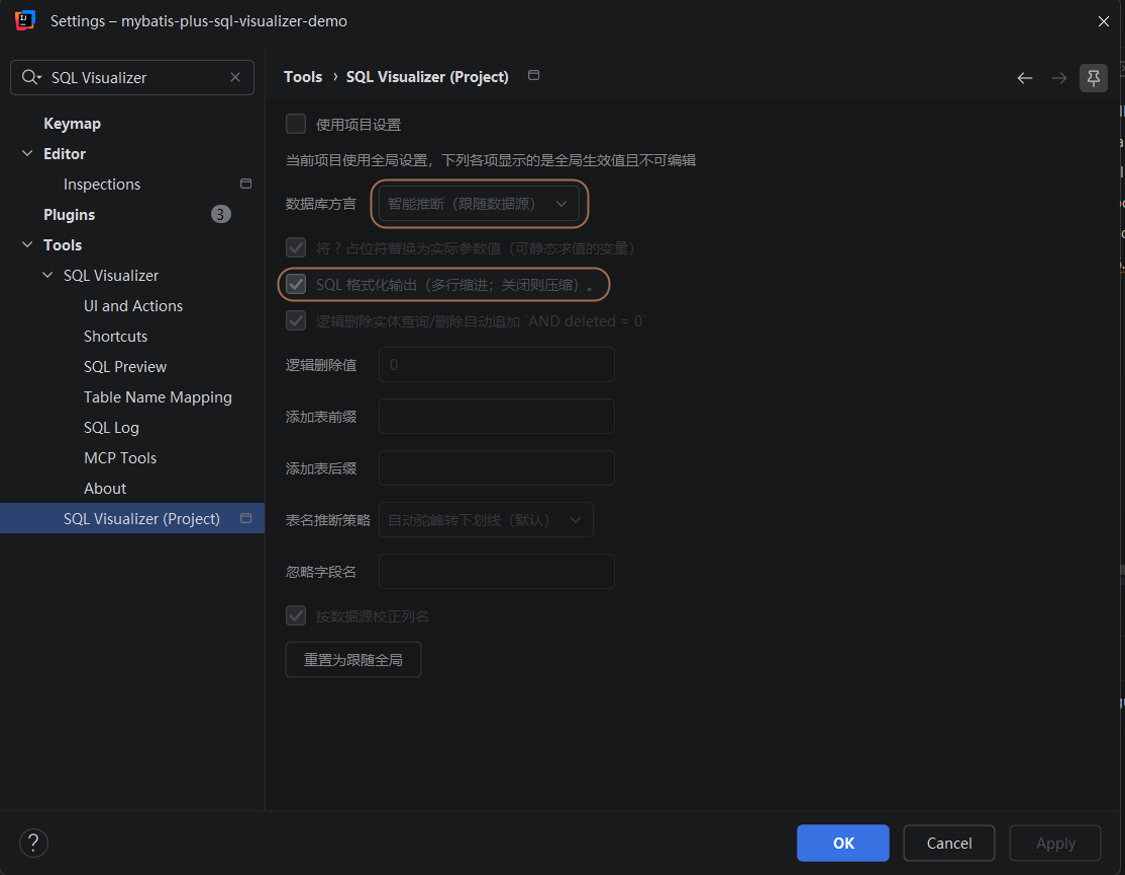The image size is (1125, 875).
Task: Open the 表名推断策略 dropdown
Action: click(486, 519)
